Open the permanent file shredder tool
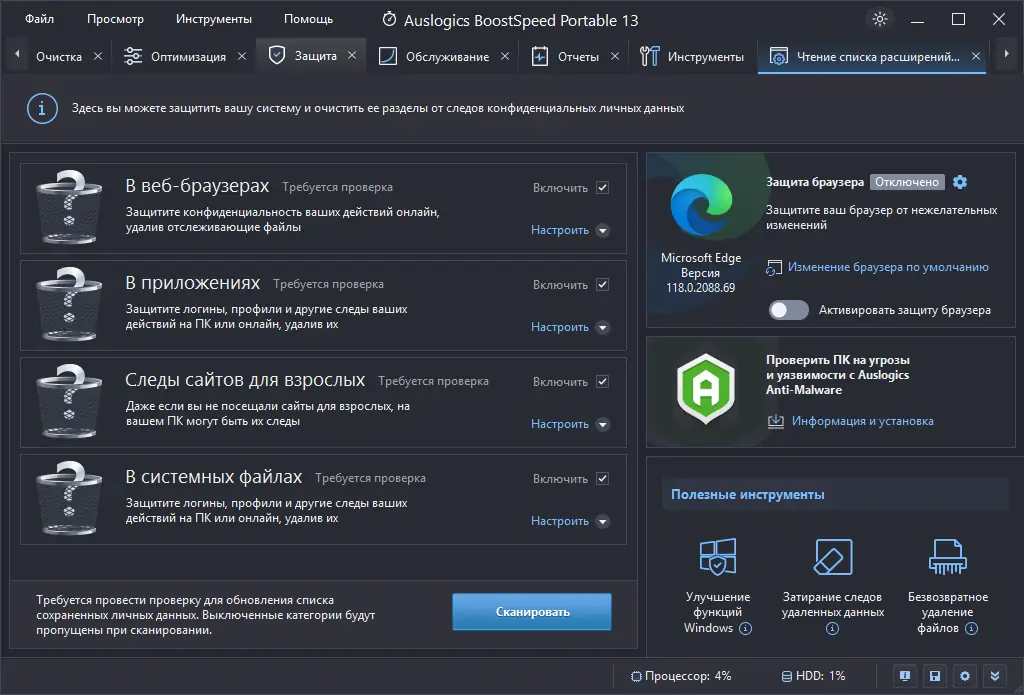The height and width of the screenshot is (695, 1024). click(x=945, y=559)
